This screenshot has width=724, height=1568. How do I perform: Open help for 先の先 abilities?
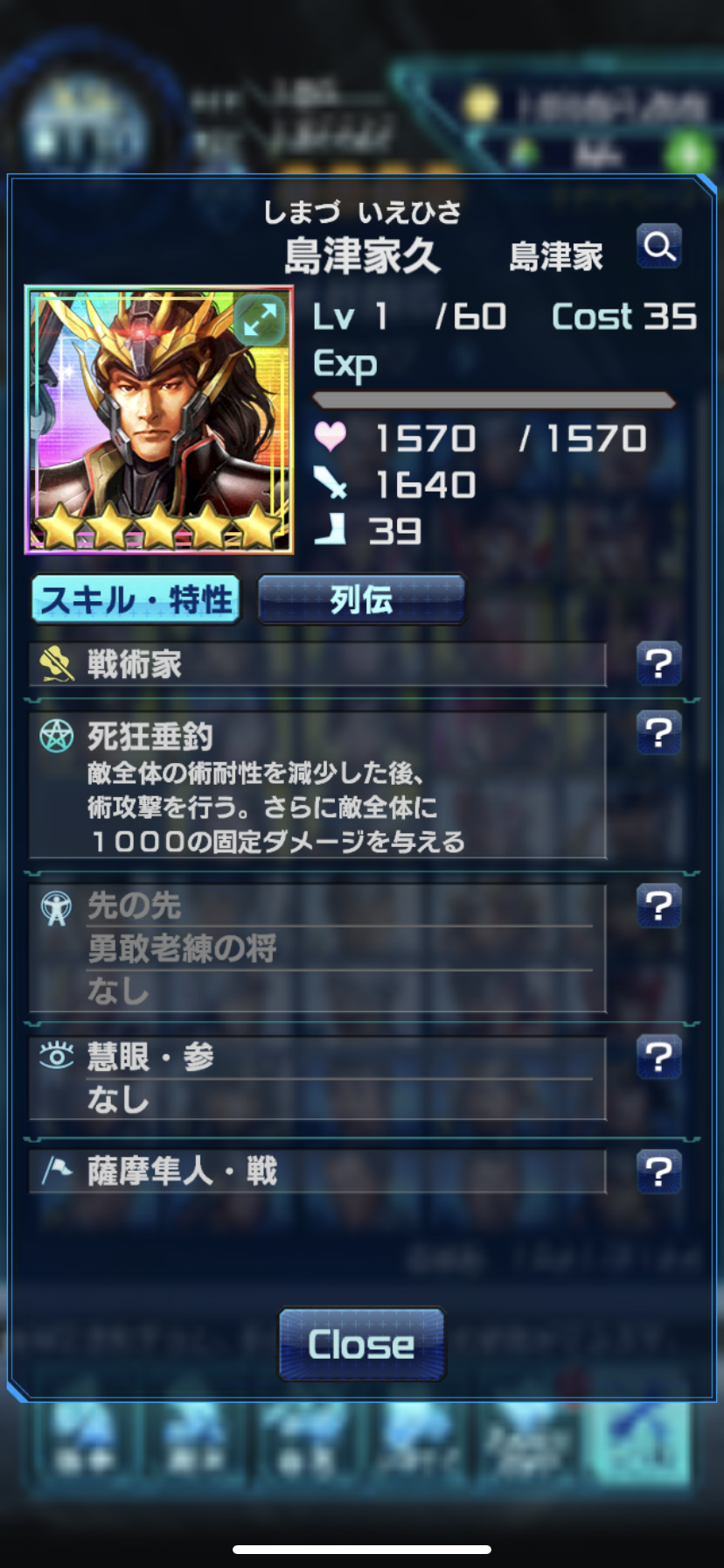coord(659,906)
